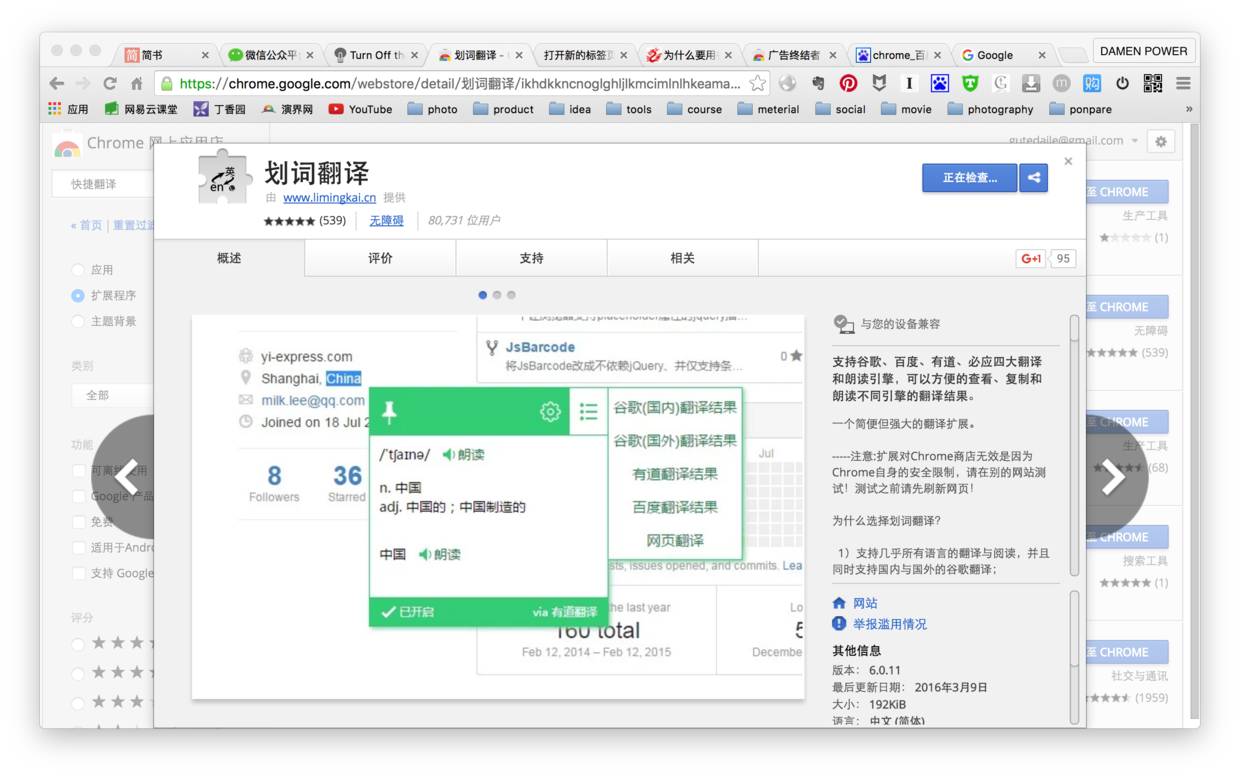
Task: Click the popup settings gear icon
Action: [550, 411]
